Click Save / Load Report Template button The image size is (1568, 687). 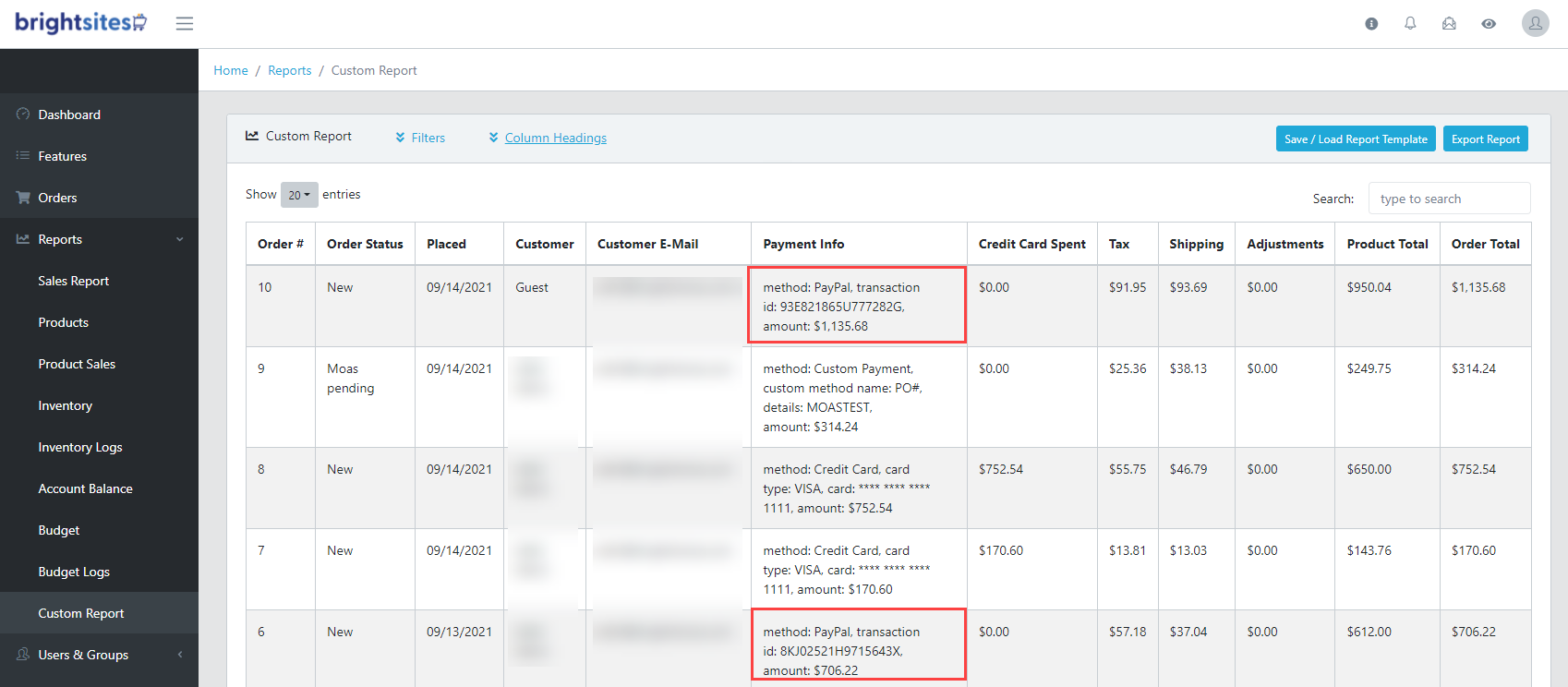click(1356, 139)
